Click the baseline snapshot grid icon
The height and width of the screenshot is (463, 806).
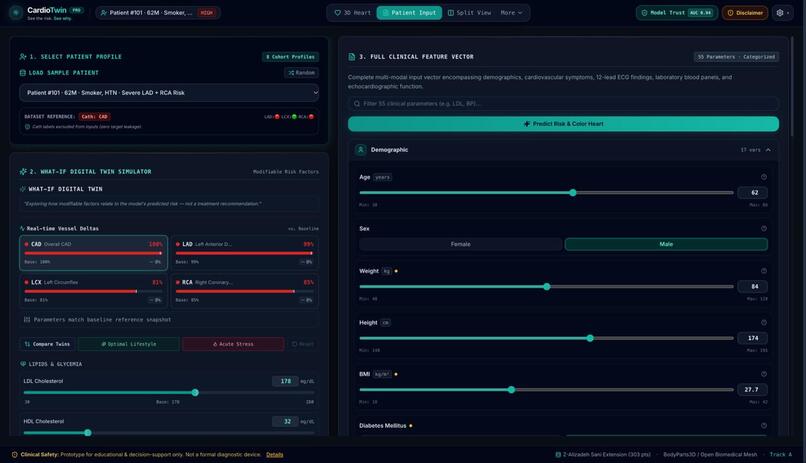click(27, 320)
